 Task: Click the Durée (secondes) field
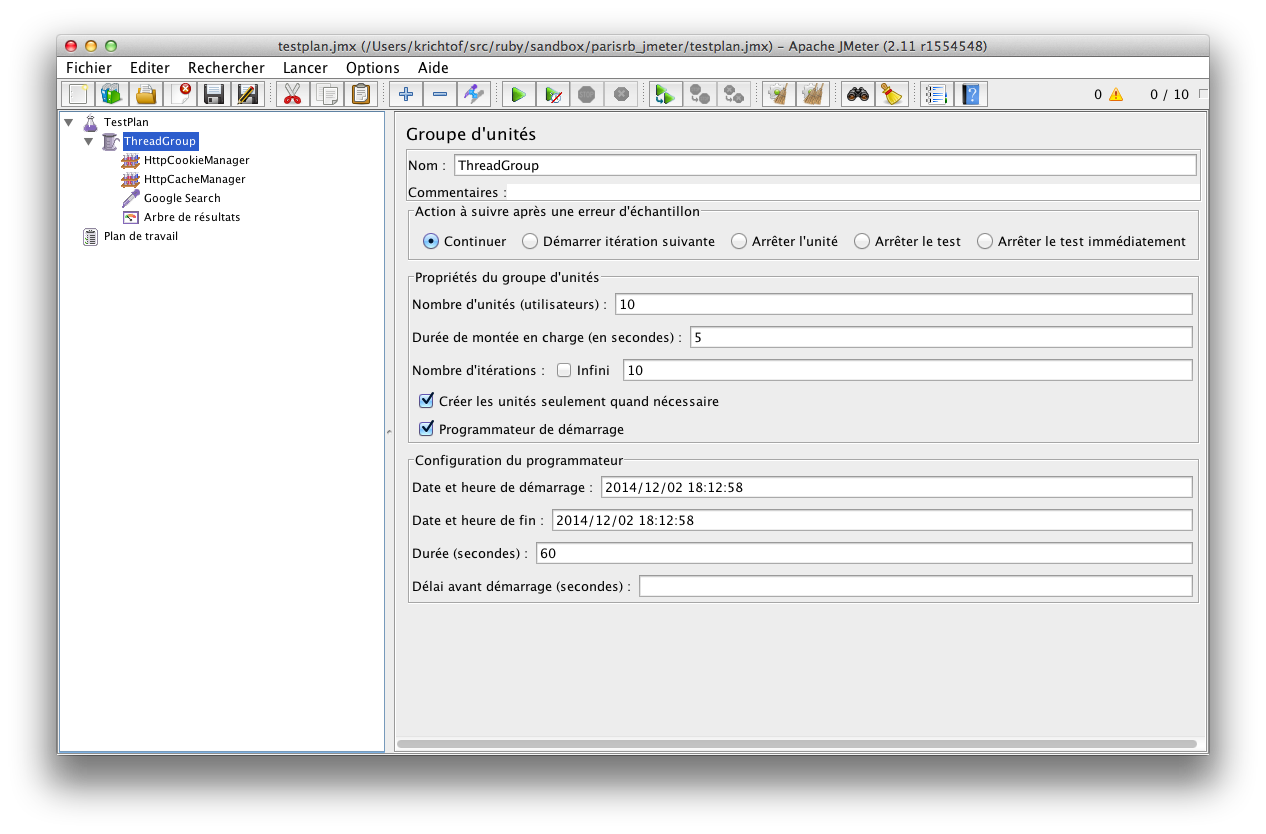[864, 553]
